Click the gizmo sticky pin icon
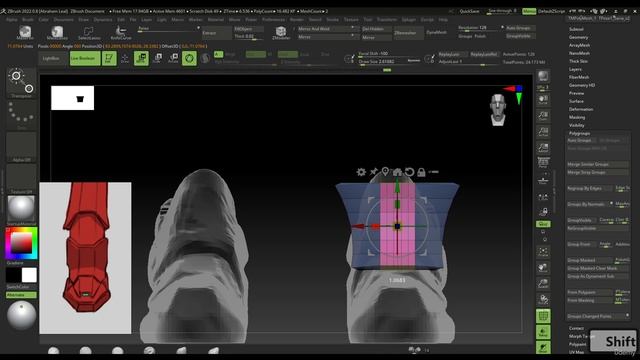 [373, 172]
